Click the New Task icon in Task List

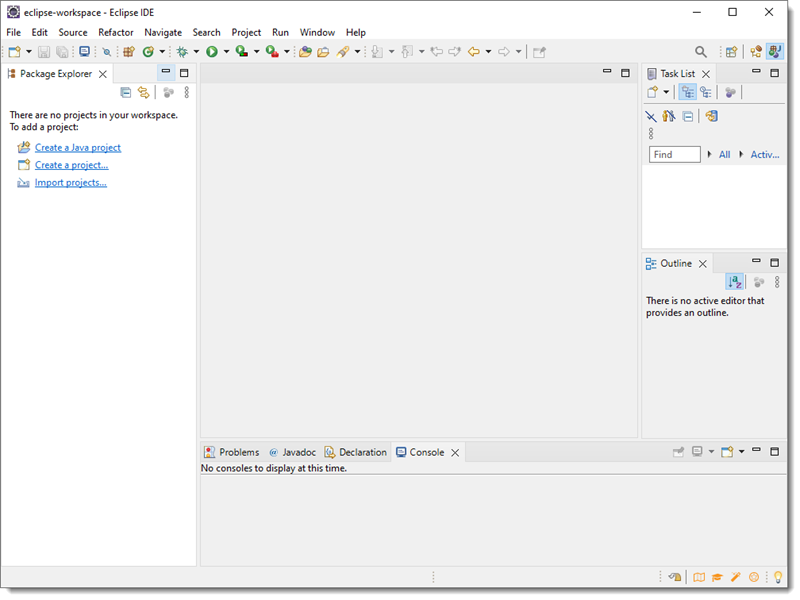click(652, 92)
